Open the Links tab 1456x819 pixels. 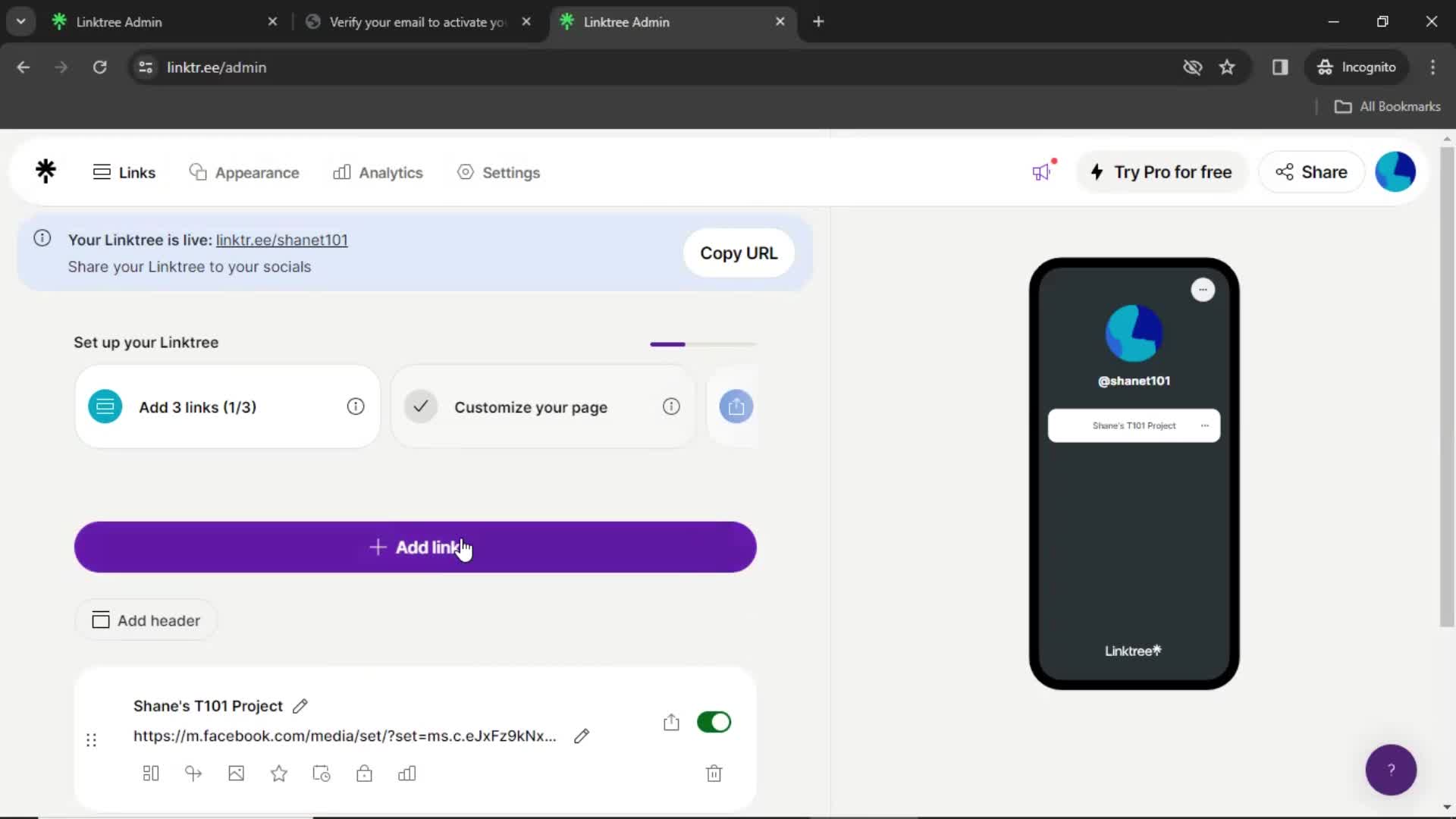click(x=124, y=172)
